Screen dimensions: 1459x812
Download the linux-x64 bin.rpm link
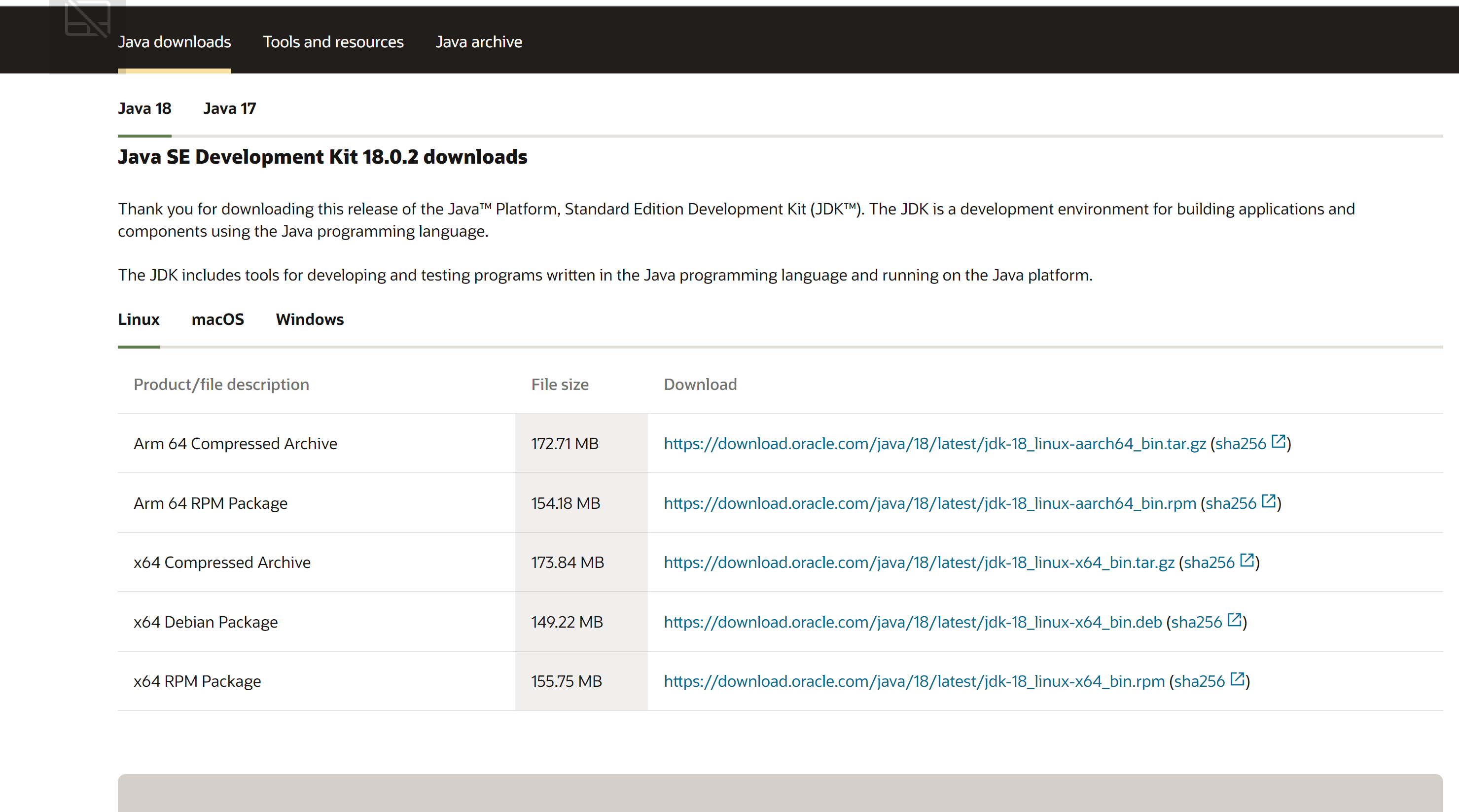914,681
